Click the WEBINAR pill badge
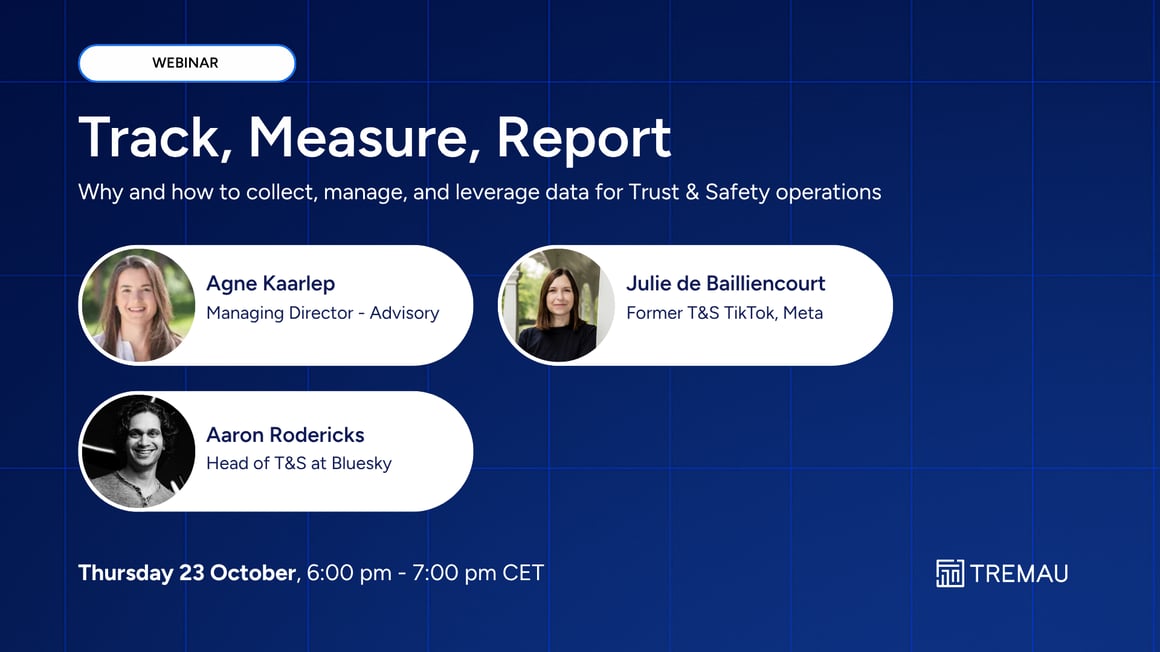This screenshot has height=652, width=1160. click(186, 63)
